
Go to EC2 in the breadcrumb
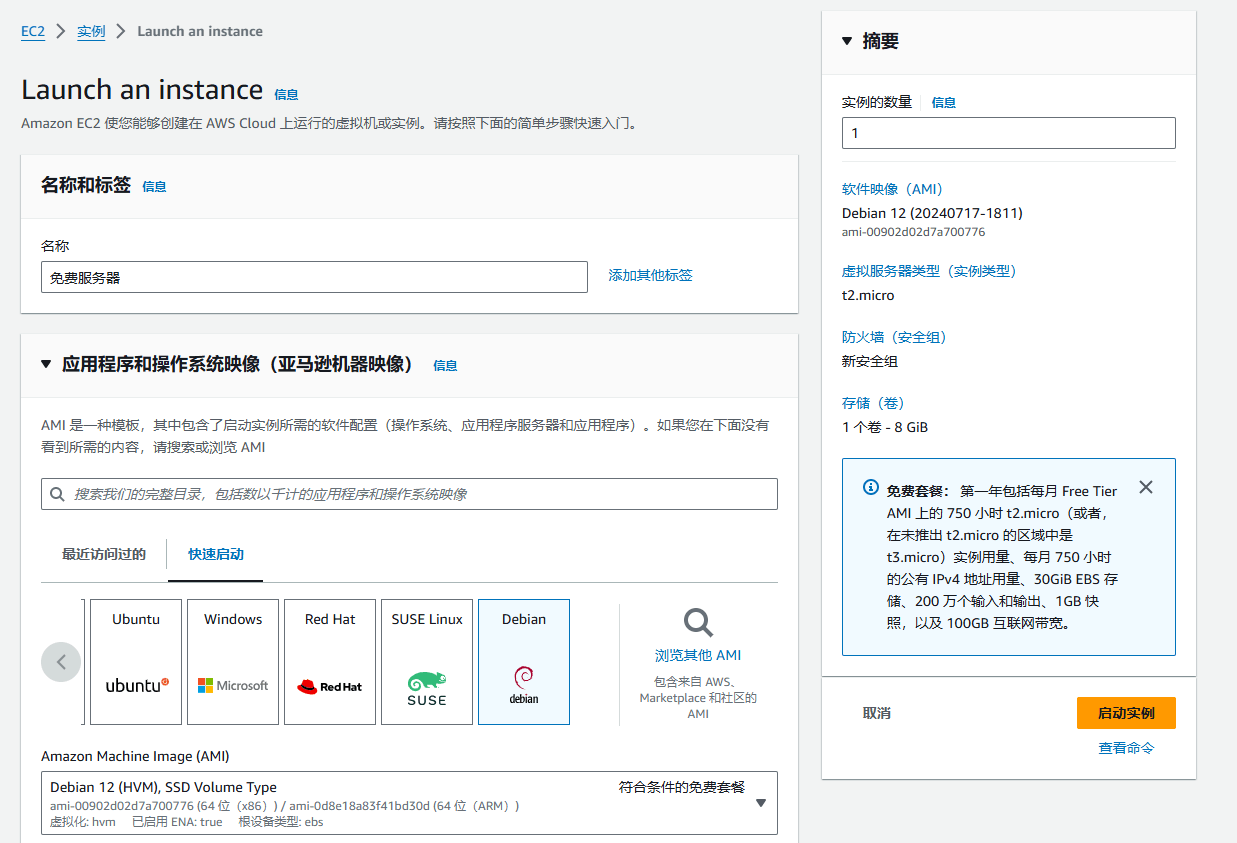(x=33, y=31)
